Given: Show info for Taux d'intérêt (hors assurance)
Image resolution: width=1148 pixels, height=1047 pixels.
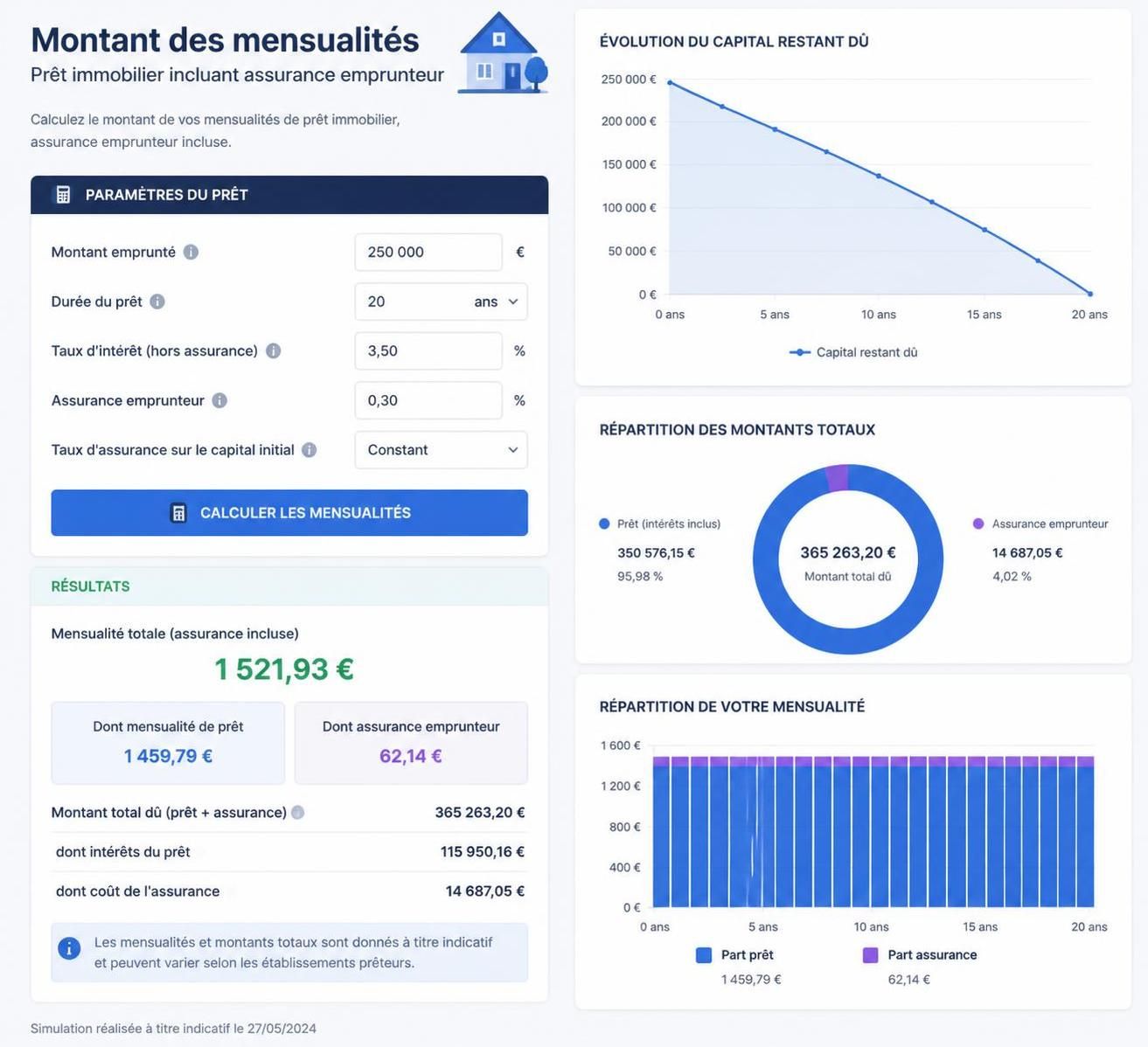Looking at the screenshot, I should click(x=273, y=350).
